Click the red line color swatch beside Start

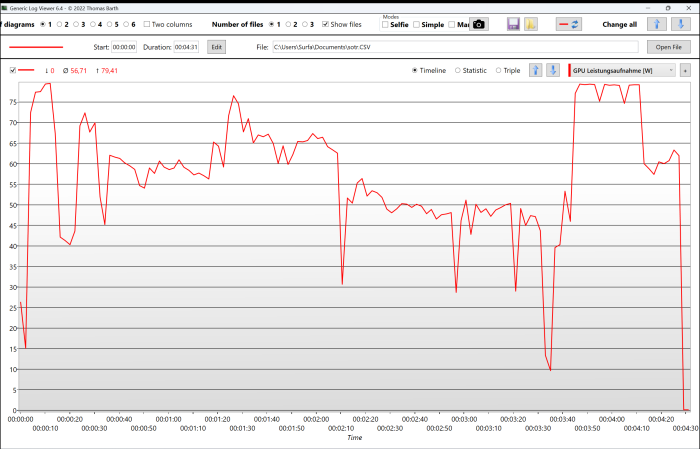click(36, 47)
